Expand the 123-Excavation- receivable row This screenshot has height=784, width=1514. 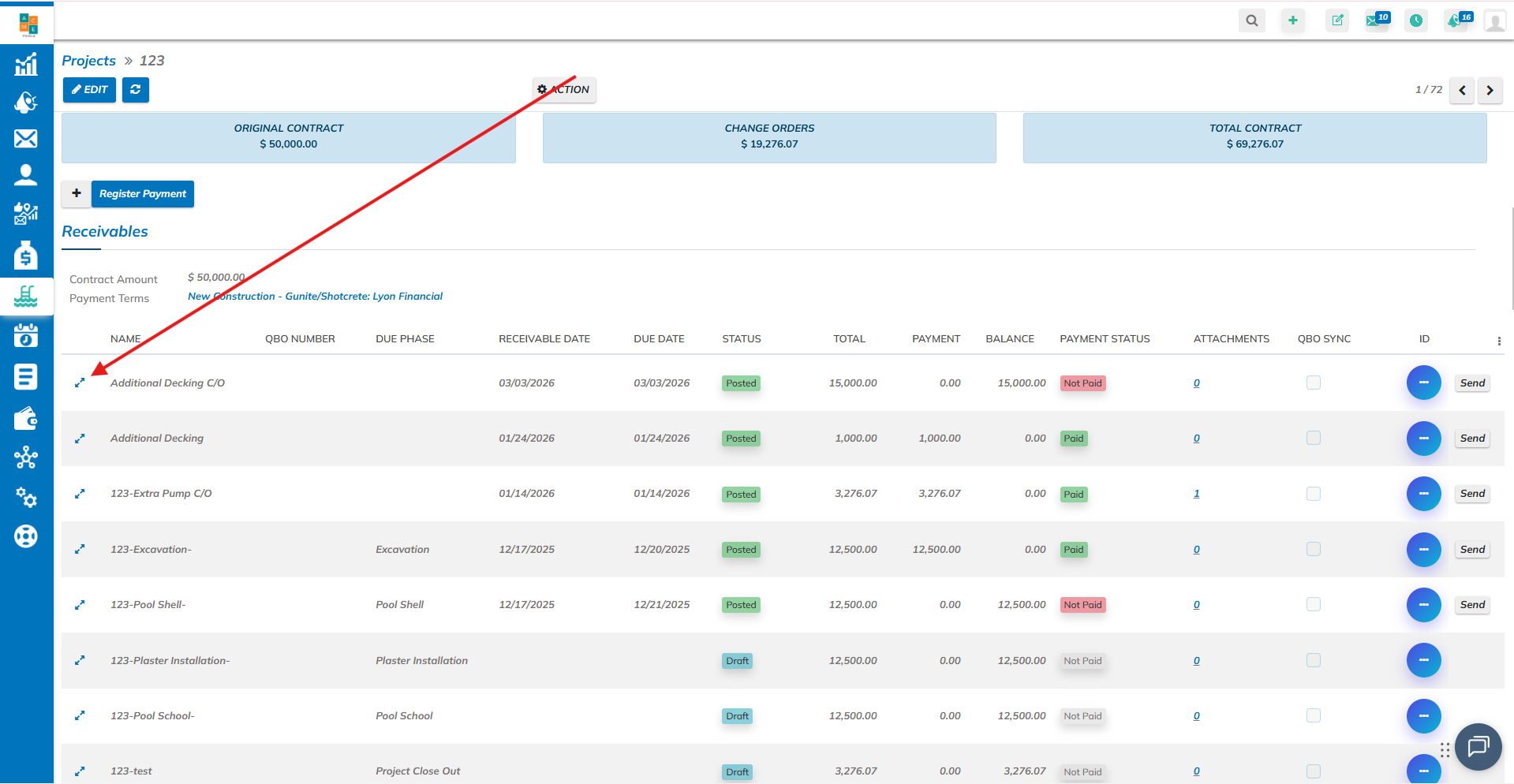(80, 550)
